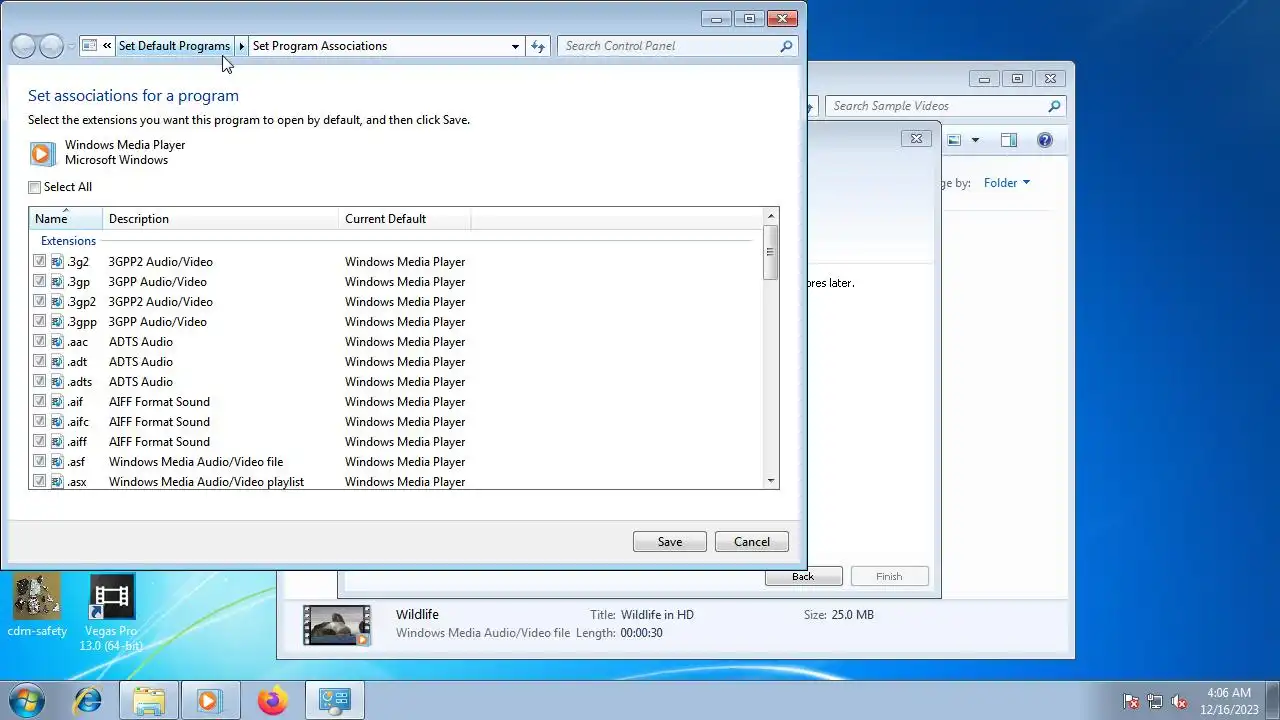Image resolution: width=1280 pixels, height=720 pixels.
Task: Click the Refresh button beside address bar
Action: point(538,46)
